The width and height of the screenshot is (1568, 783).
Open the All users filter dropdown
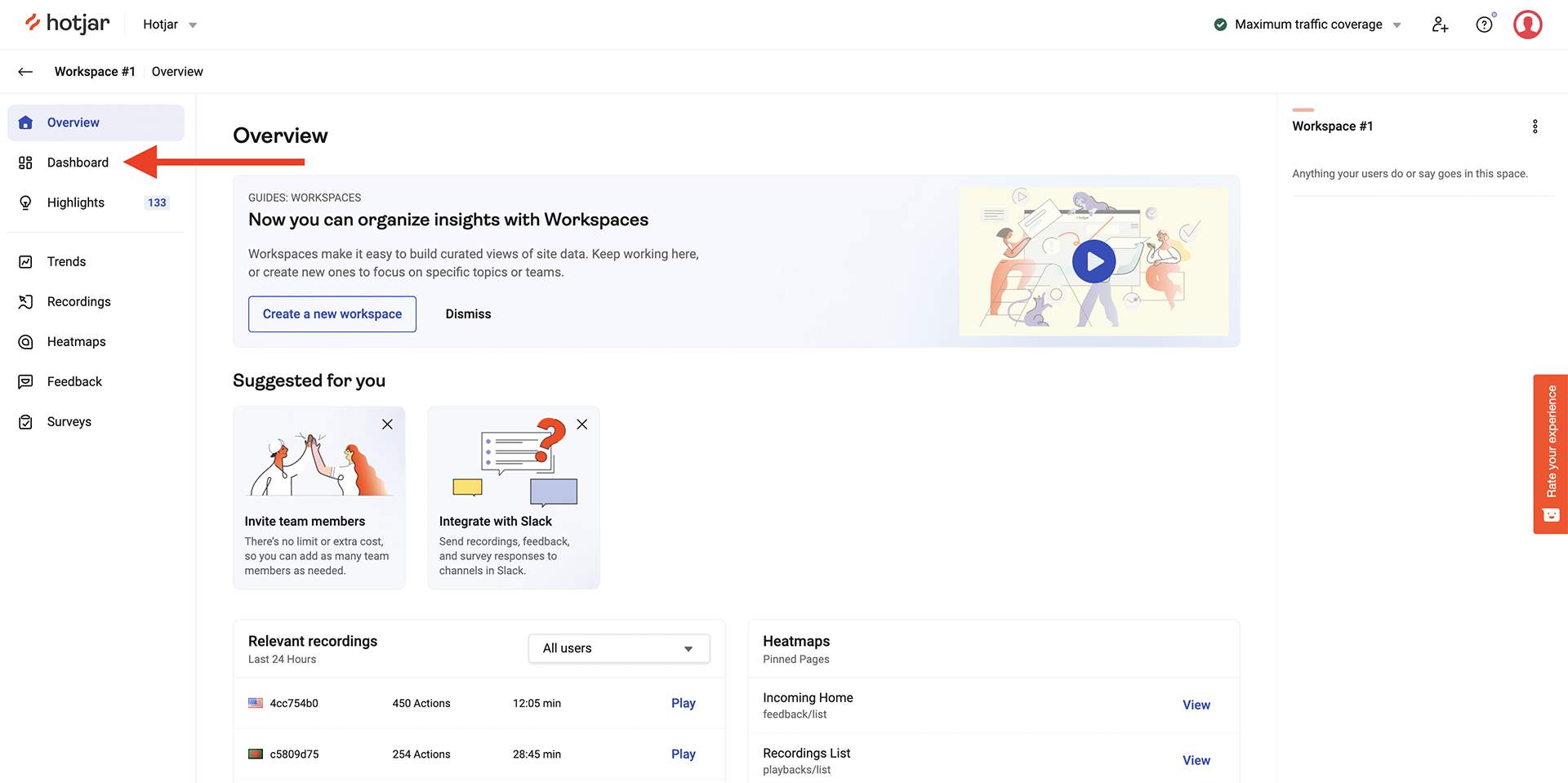point(618,648)
